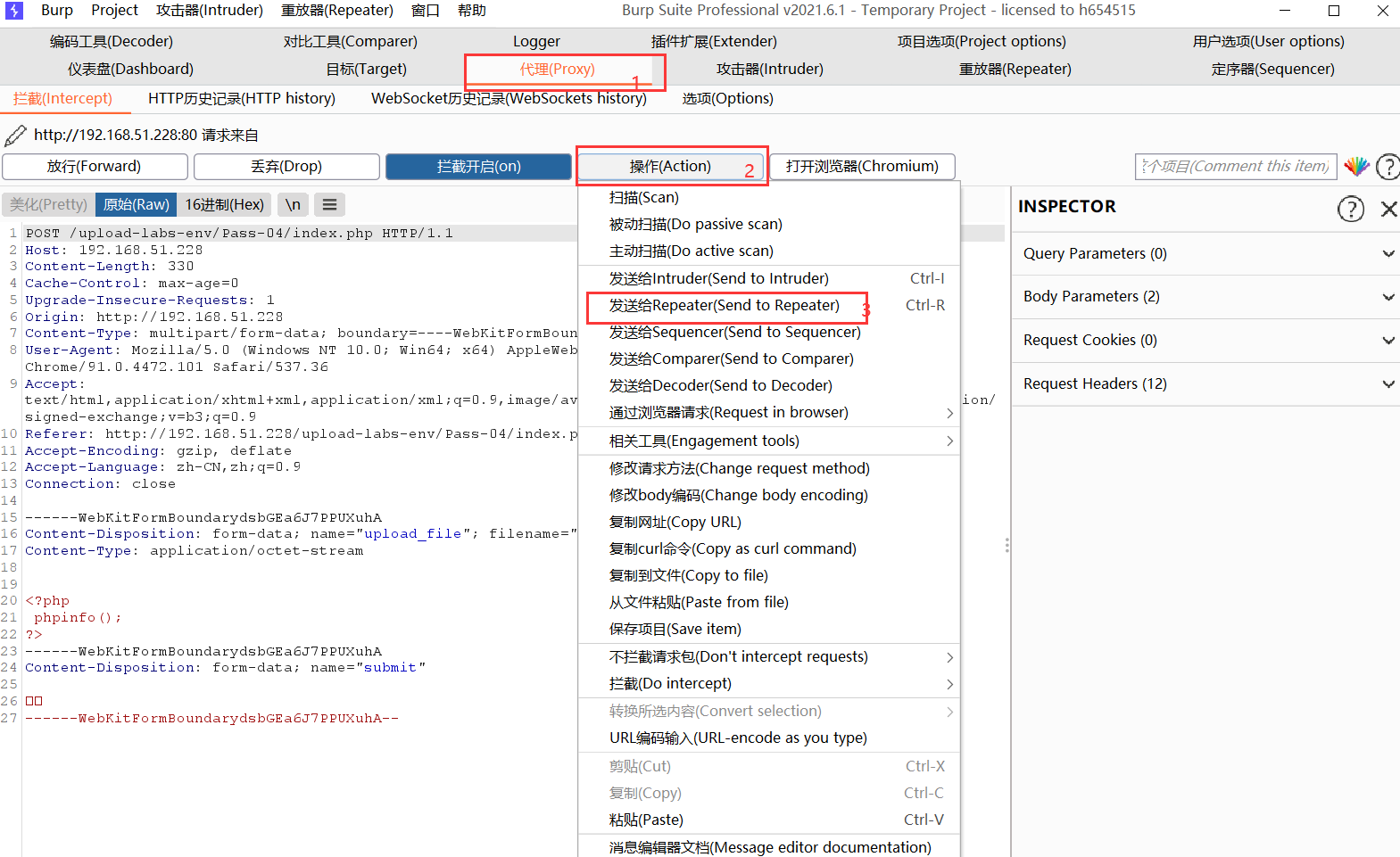Image resolution: width=1400 pixels, height=857 pixels.
Task: Click the Burp Suite lightning logo icon
Action: [14, 11]
